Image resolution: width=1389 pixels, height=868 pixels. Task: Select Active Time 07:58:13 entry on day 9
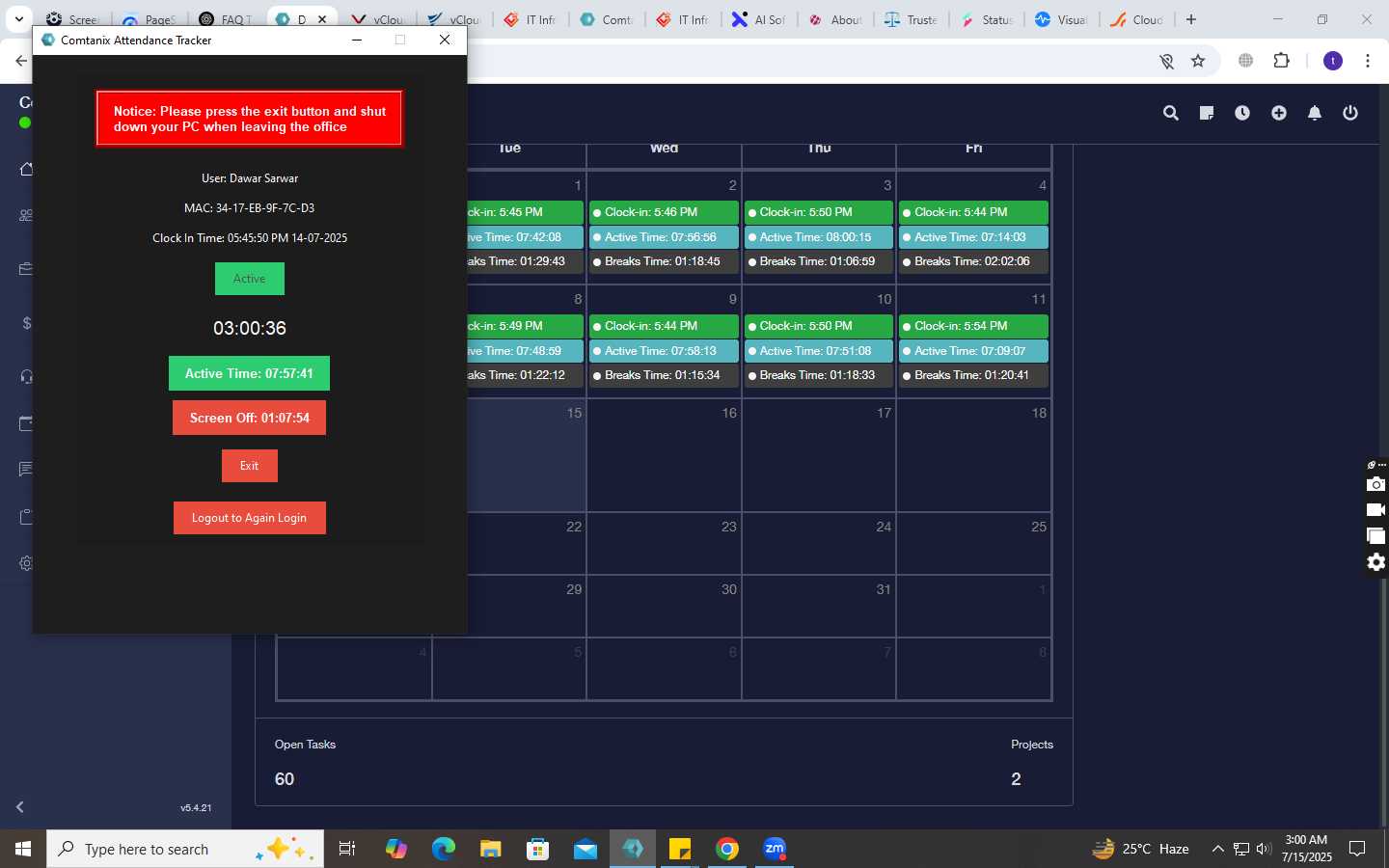[x=664, y=351]
